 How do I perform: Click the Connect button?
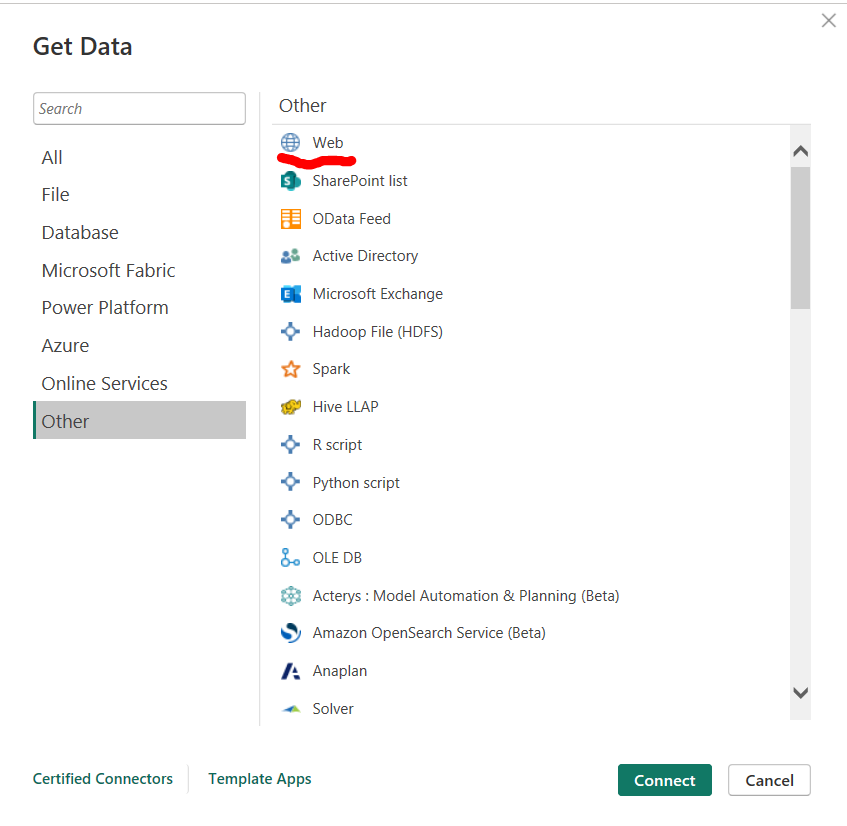pyautogui.click(x=664, y=780)
